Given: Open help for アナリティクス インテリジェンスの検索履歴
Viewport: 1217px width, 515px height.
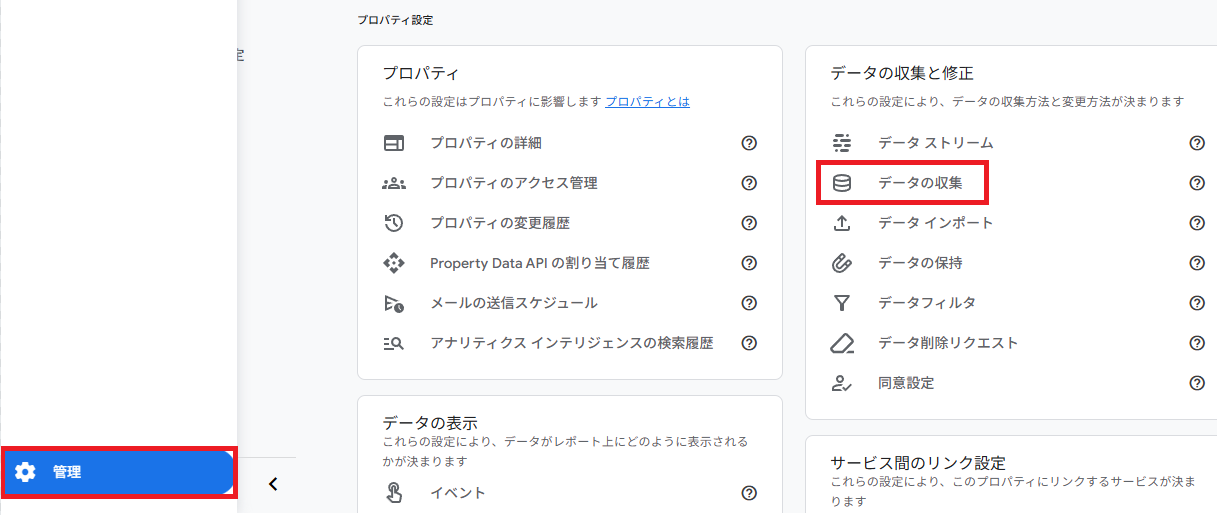Looking at the screenshot, I should pos(749,343).
